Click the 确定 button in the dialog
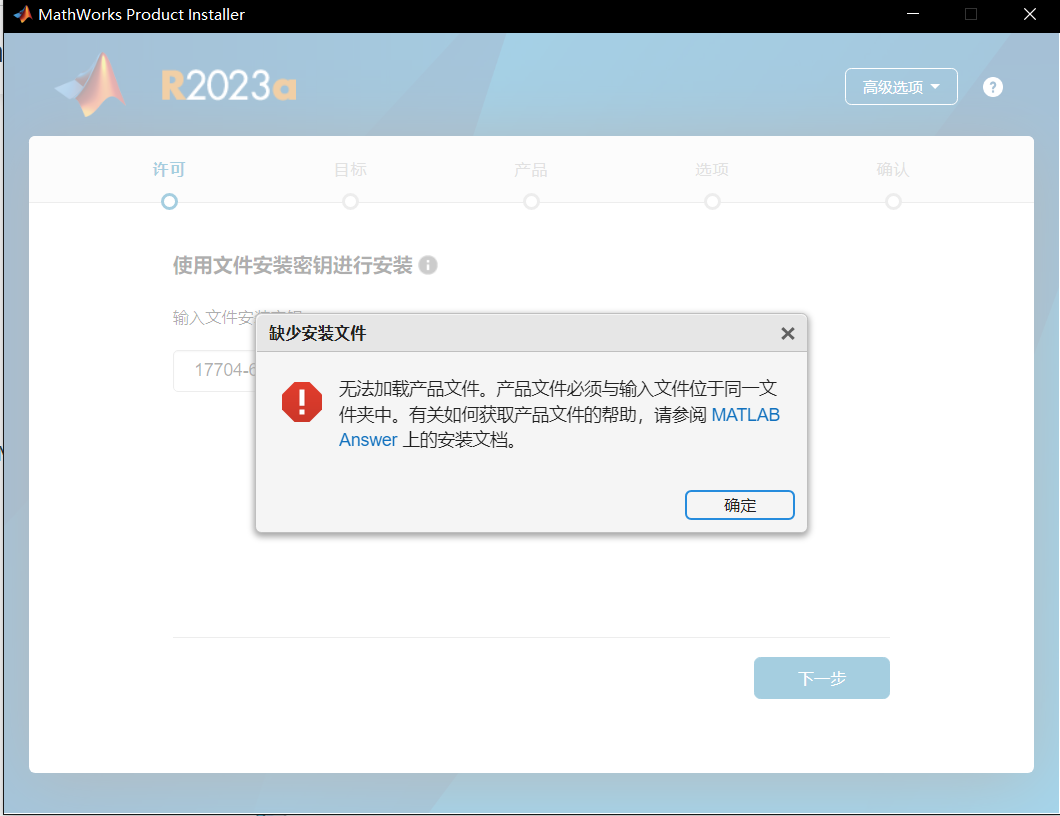Screen dimensions: 1060x816 tap(740, 505)
